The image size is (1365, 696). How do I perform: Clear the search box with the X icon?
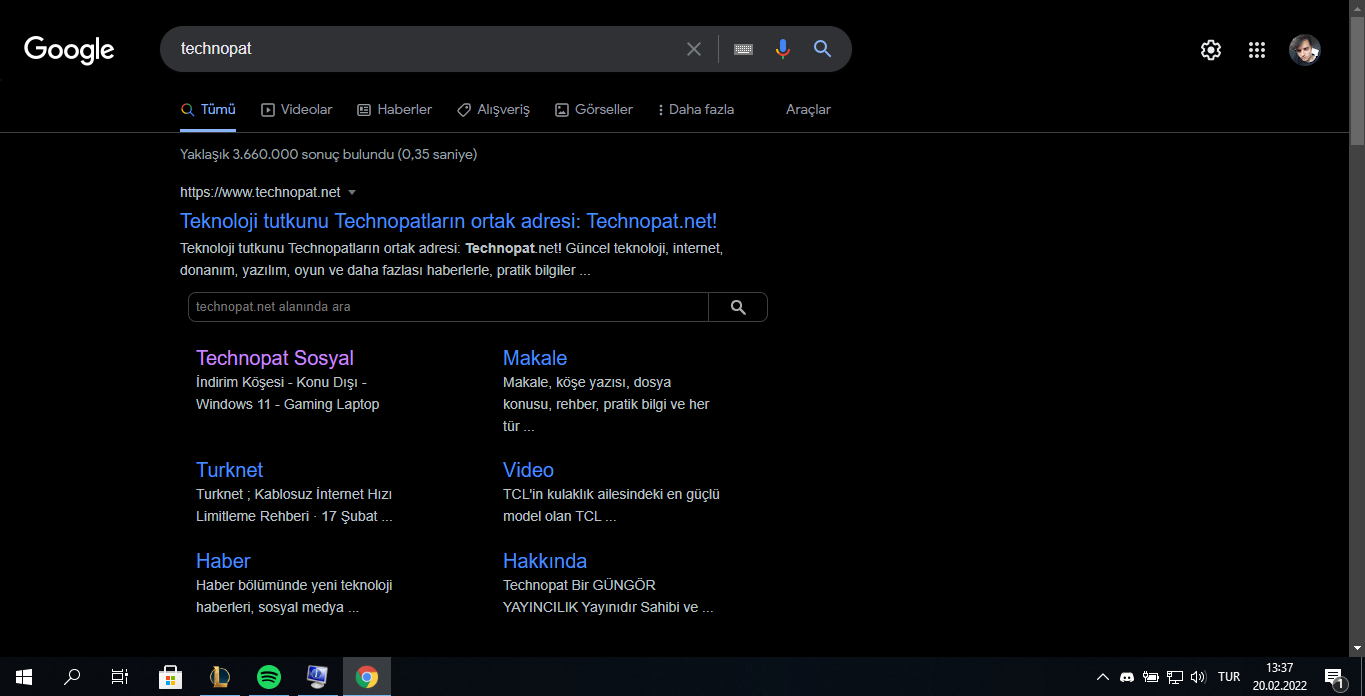coord(693,49)
